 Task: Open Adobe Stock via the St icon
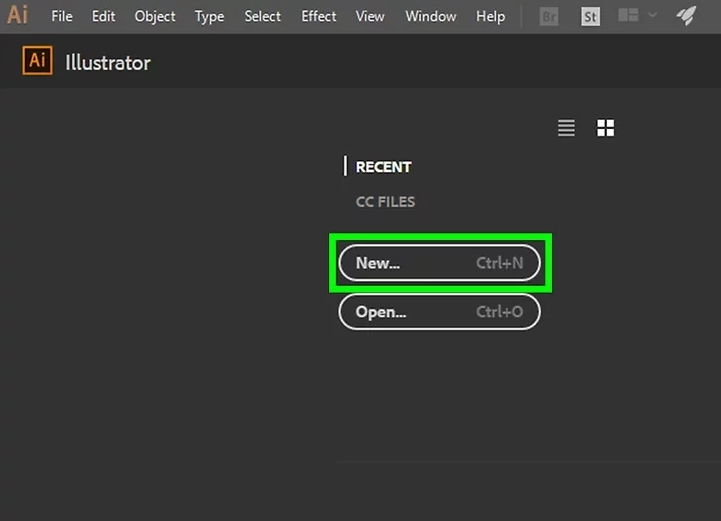[590, 17]
